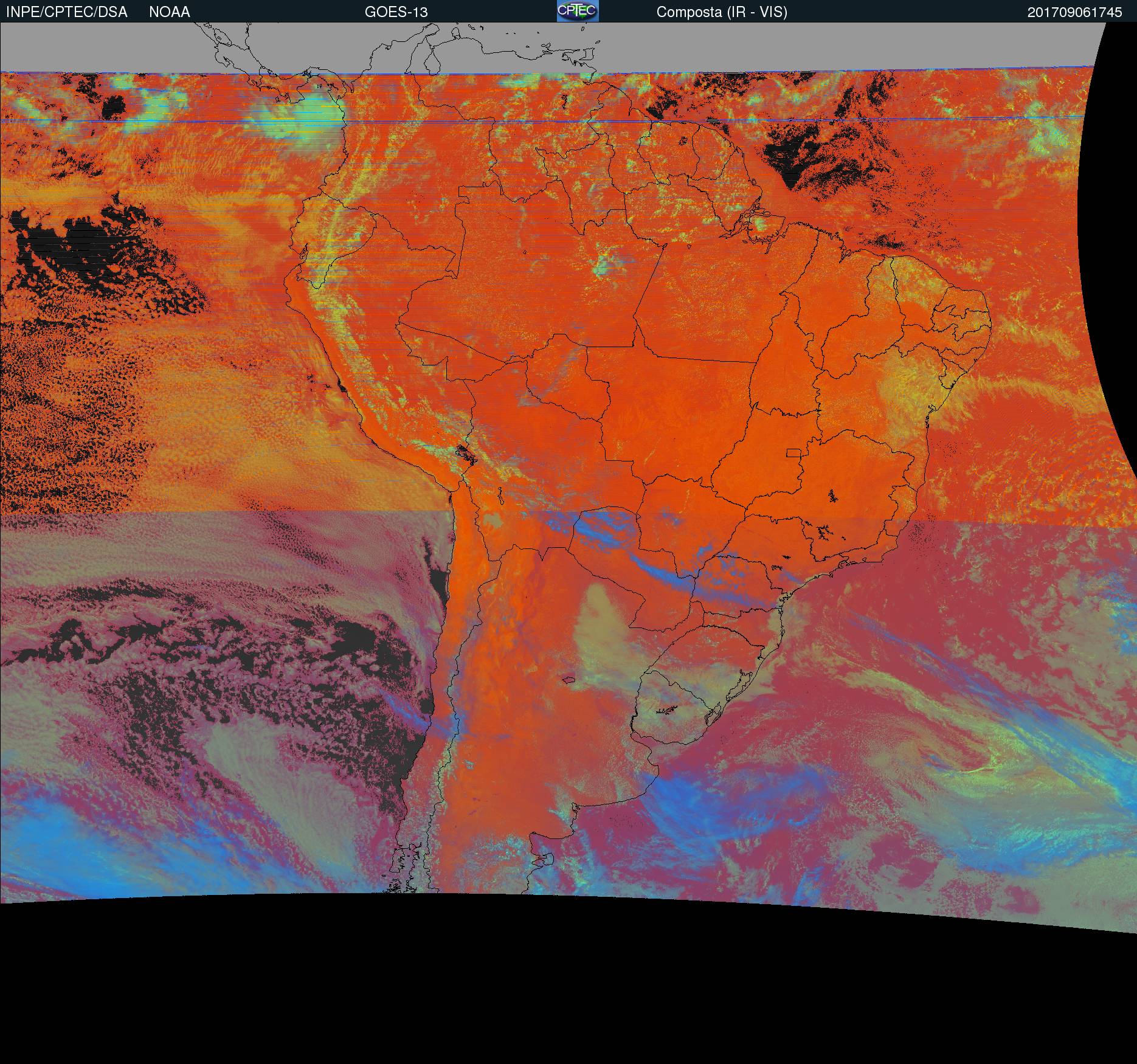Click Lake Titicaca on the Peru-Bolivia border

[464, 452]
